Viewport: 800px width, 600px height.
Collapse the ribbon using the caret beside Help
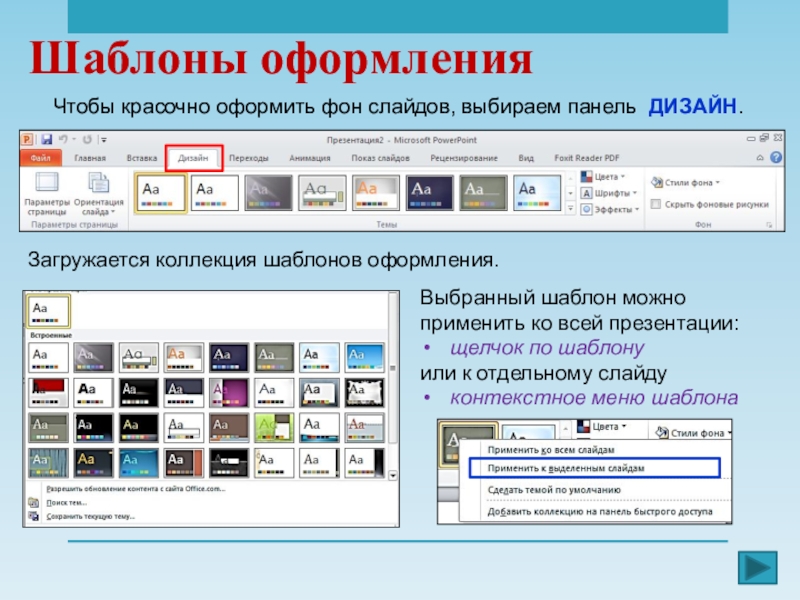760,158
